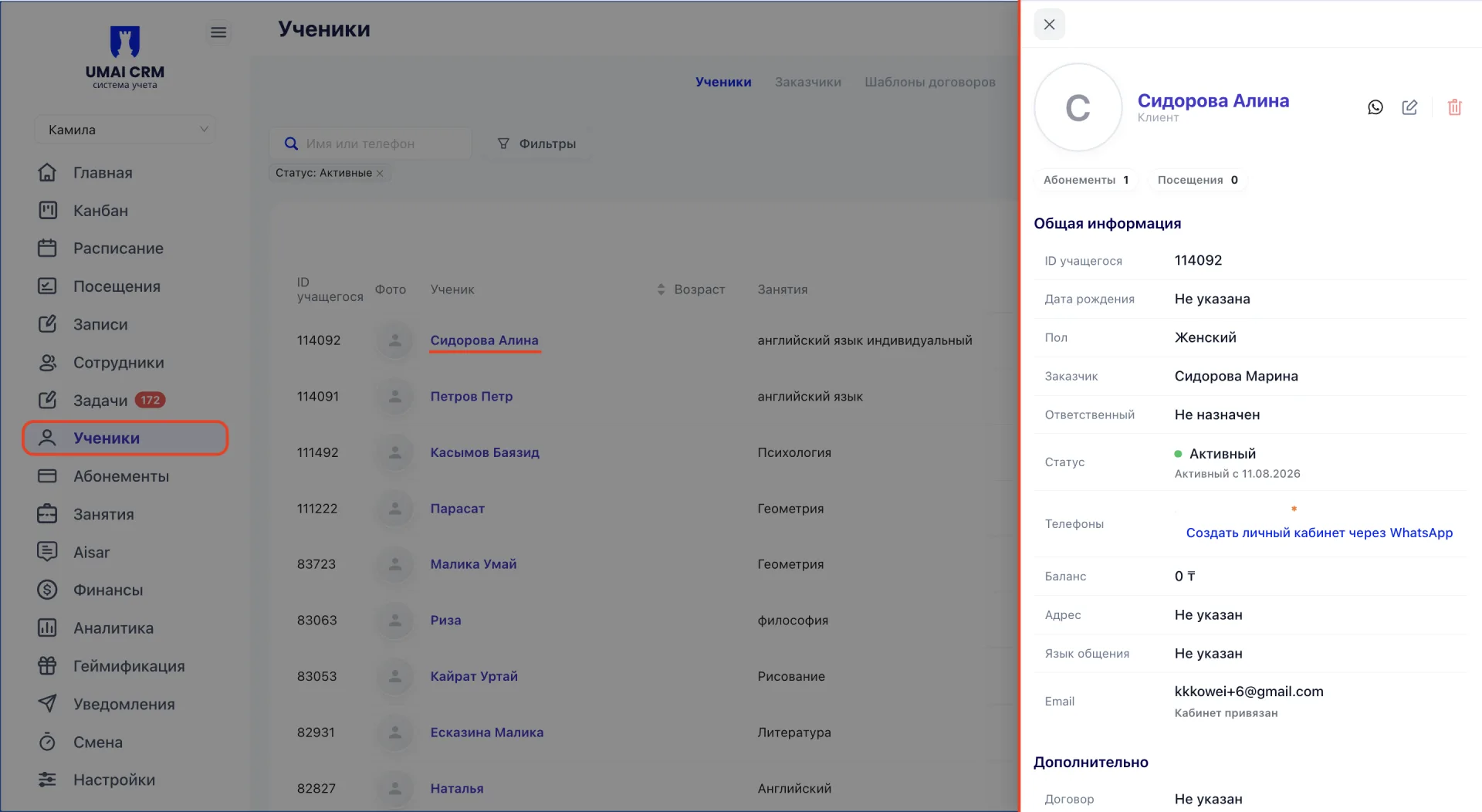
Task: Click the Литература lesson cell
Action: pyautogui.click(x=794, y=732)
